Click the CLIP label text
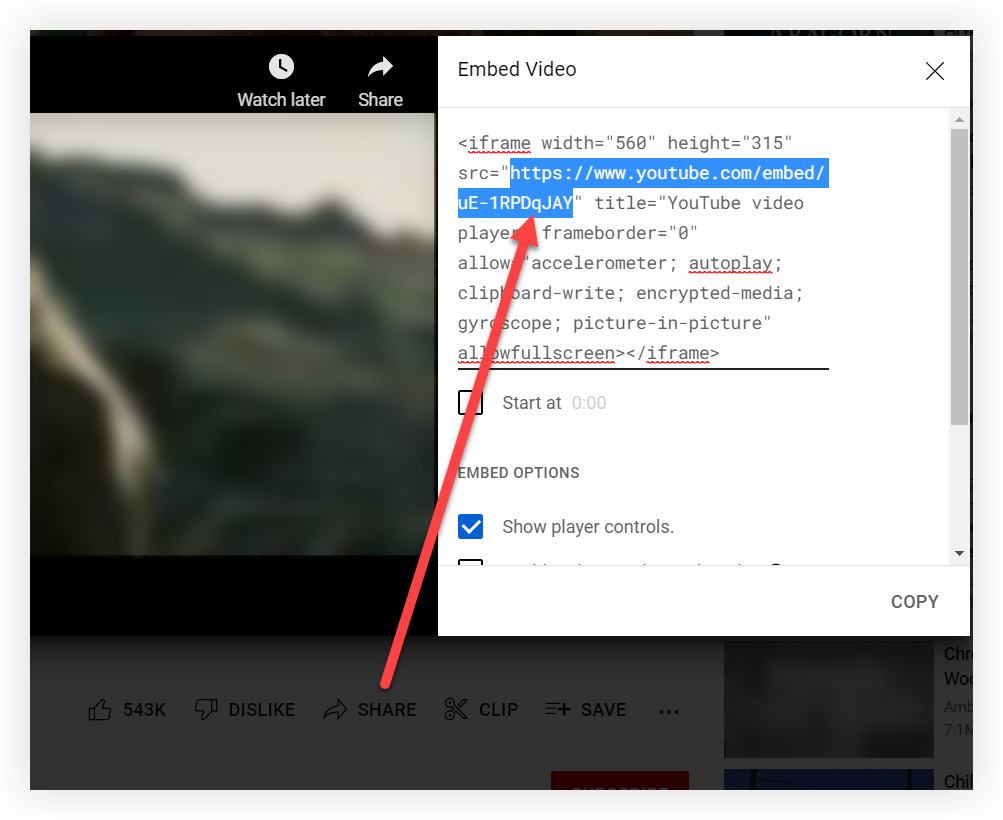Image resolution: width=1003 pixels, height=820 pixels. [498, 710]
